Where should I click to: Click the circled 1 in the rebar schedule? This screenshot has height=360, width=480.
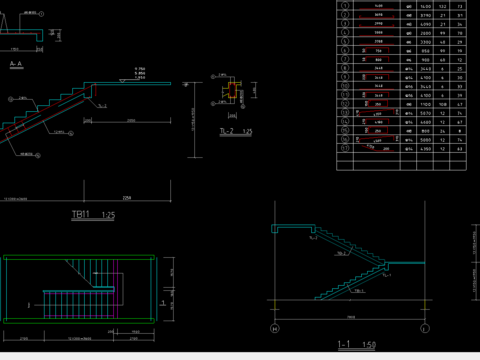[345, 6]
